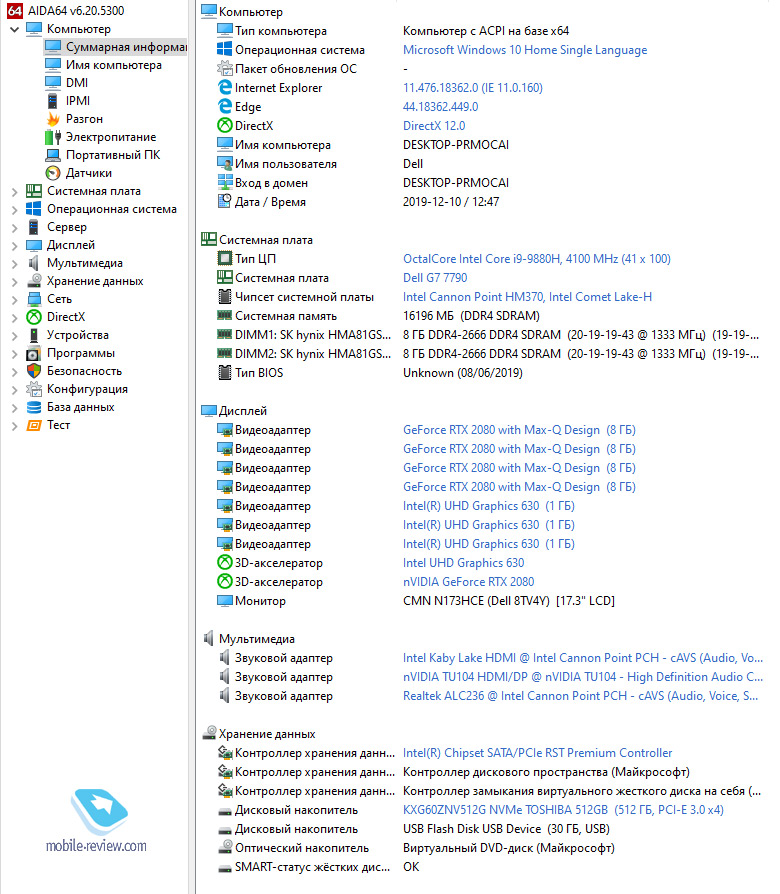Viewport: 780px width, 894px height.
Task: Open the Dell G7 7790 link
Action: click(434, 278)
